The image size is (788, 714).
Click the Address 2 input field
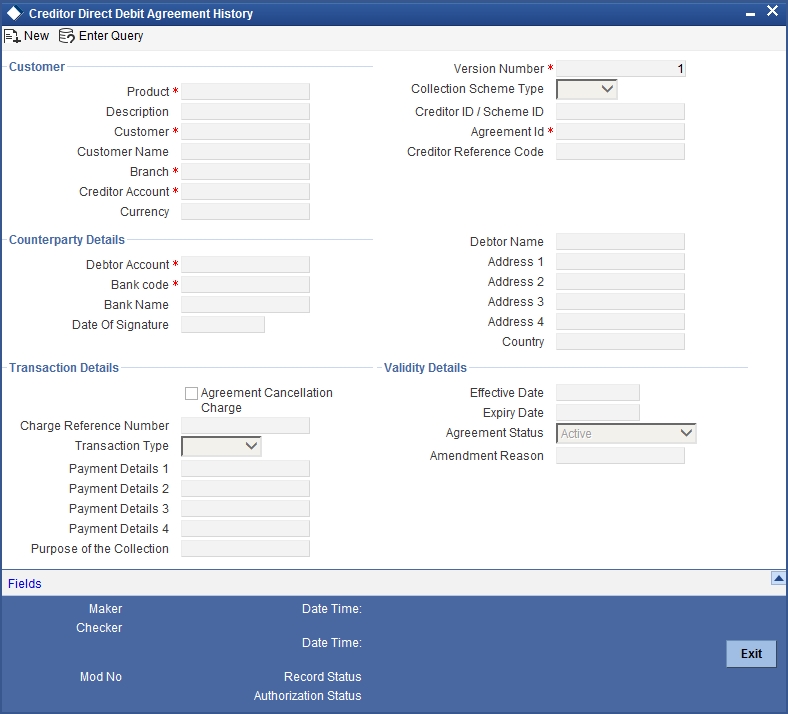click(620, 282)
